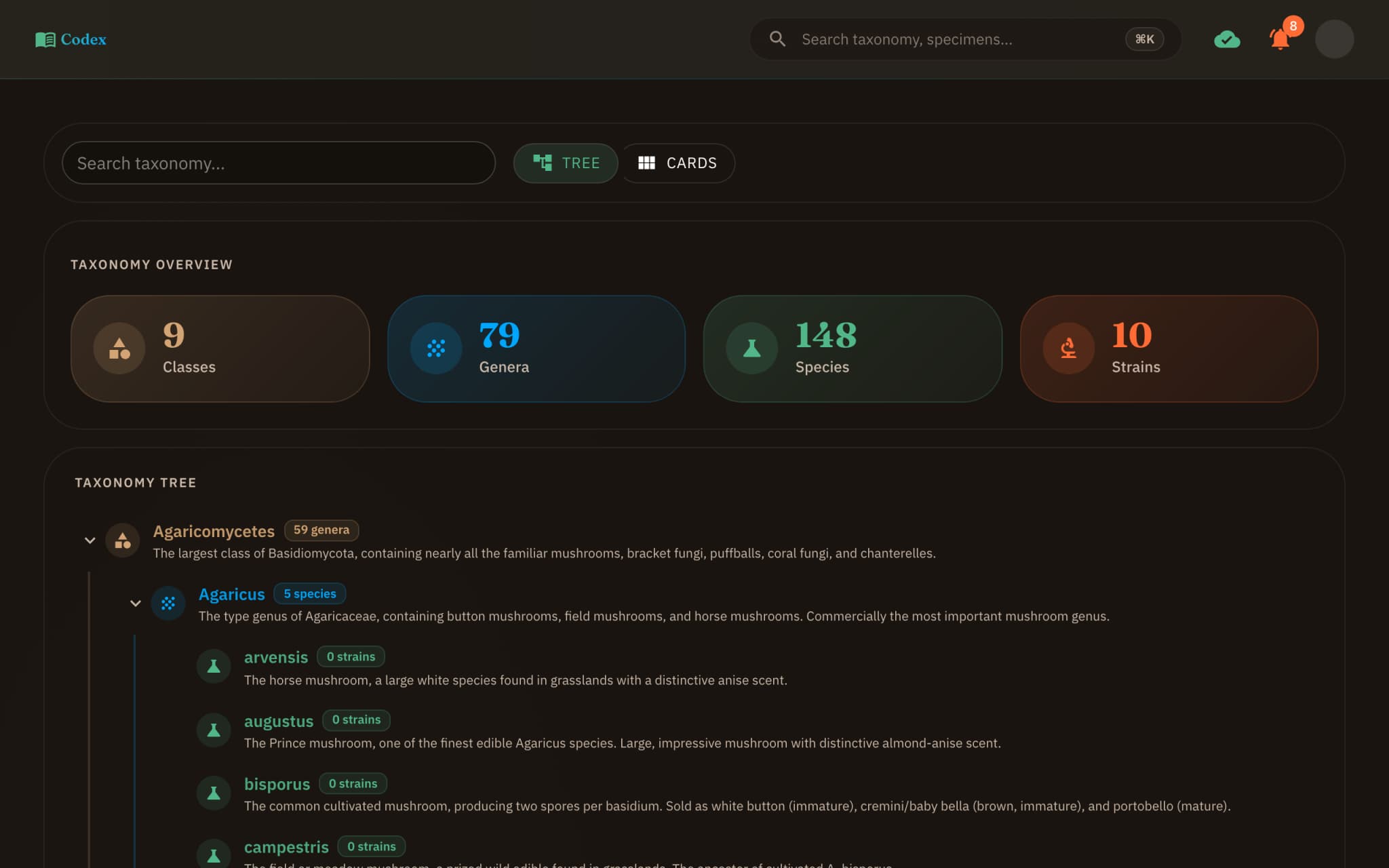Click the 59 genera badge
The image size is (1389, 868).
(321, 530)
